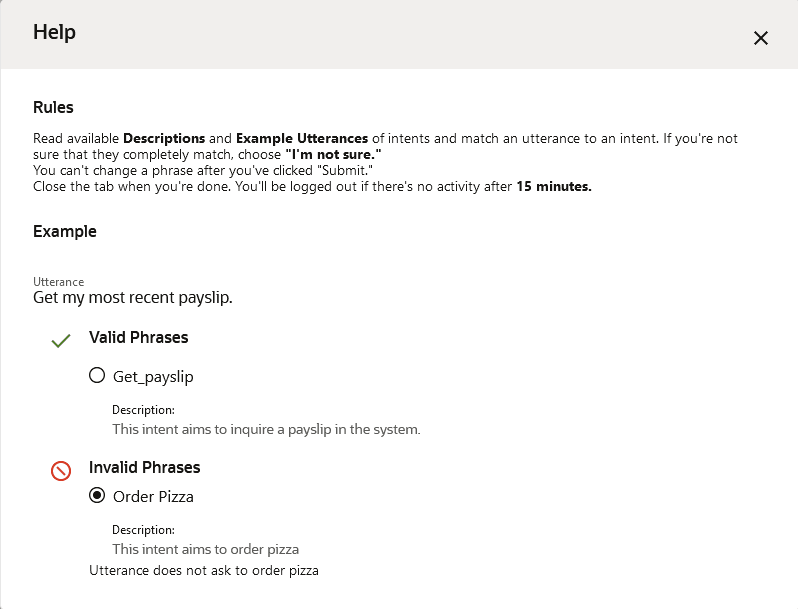
Task: Close the Help dialog with the X
Action: [x=760, y=38]
